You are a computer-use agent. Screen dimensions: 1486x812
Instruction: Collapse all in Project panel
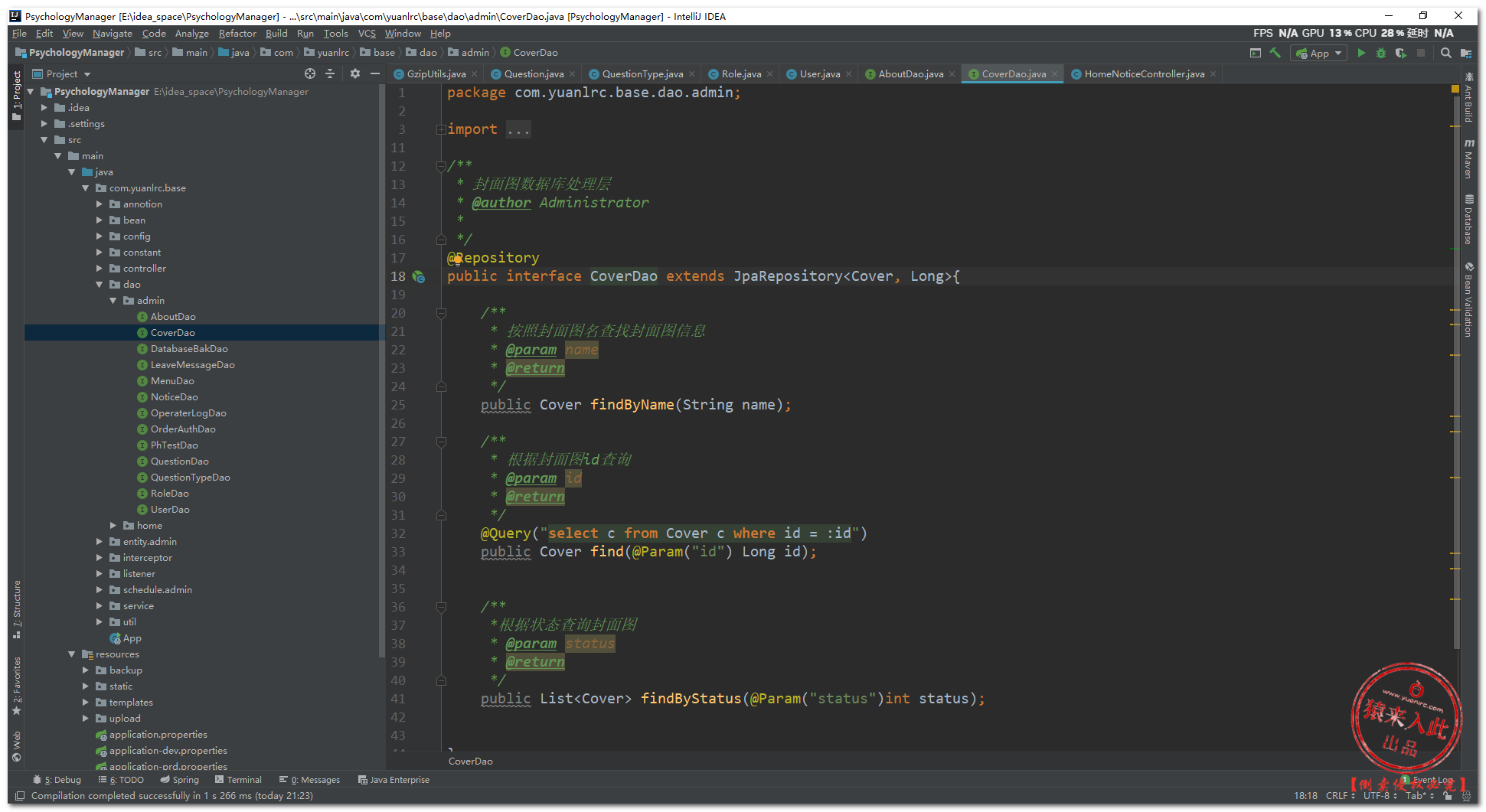coord(330,73)
